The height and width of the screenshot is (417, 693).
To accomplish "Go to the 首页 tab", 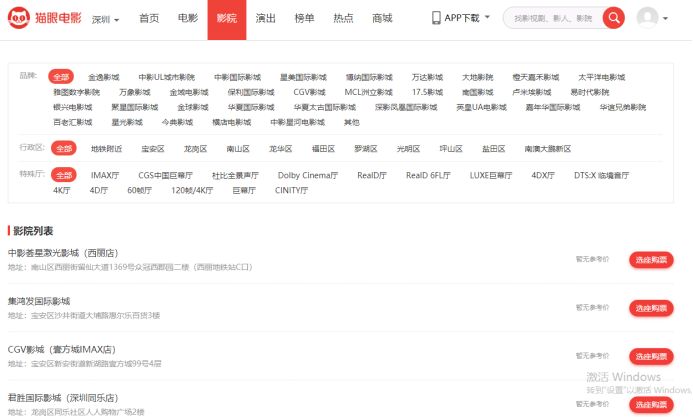I will tap(148, 18).
